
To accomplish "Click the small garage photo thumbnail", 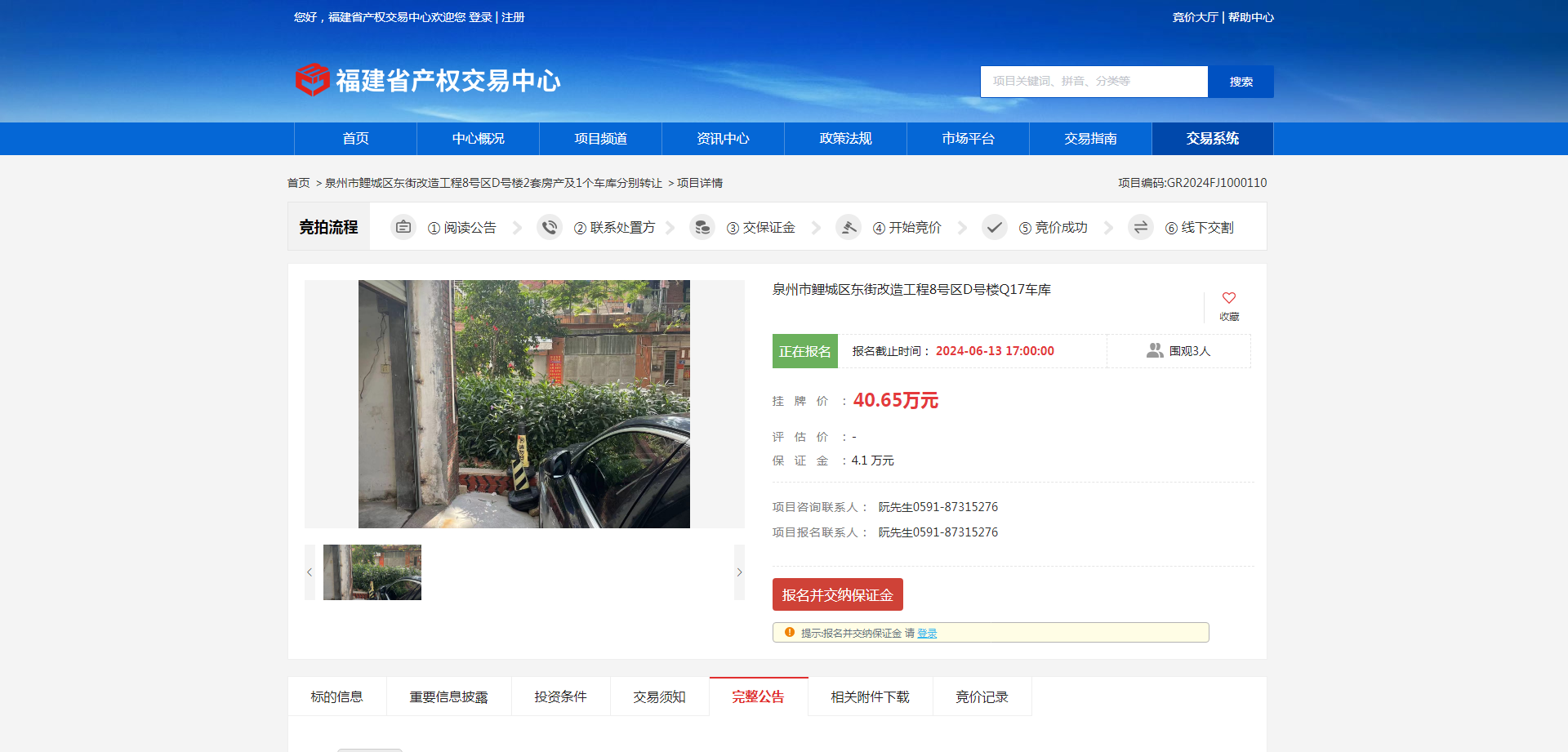I will [372, 572].
